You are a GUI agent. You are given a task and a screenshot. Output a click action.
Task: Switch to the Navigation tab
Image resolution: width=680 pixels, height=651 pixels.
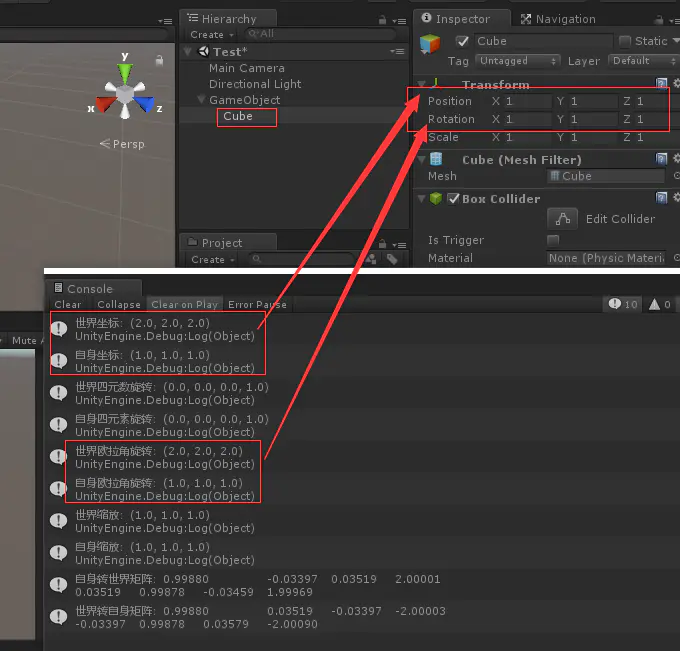coord(558,19)
